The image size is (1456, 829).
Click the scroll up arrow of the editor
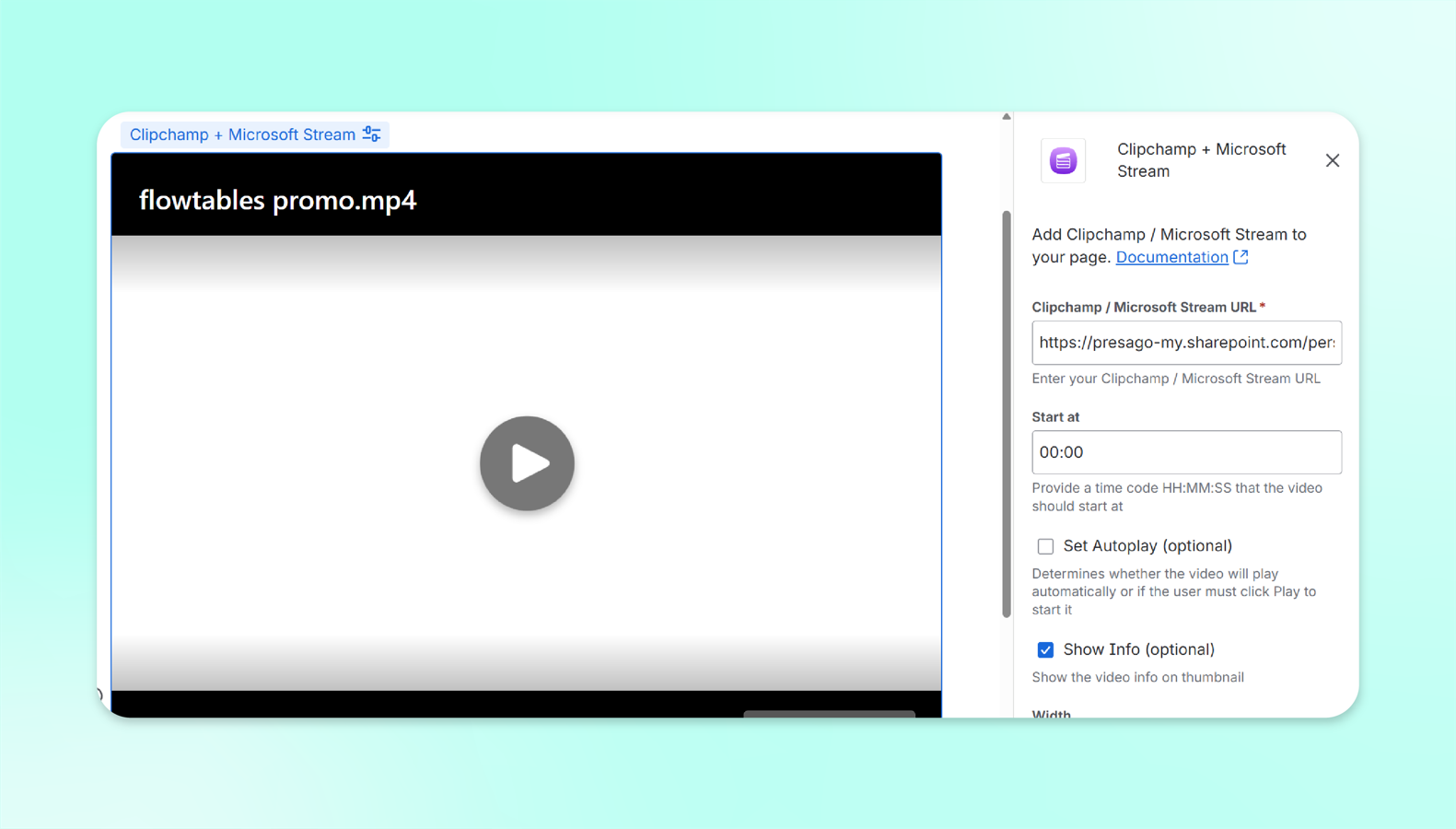click(1007, 117)
